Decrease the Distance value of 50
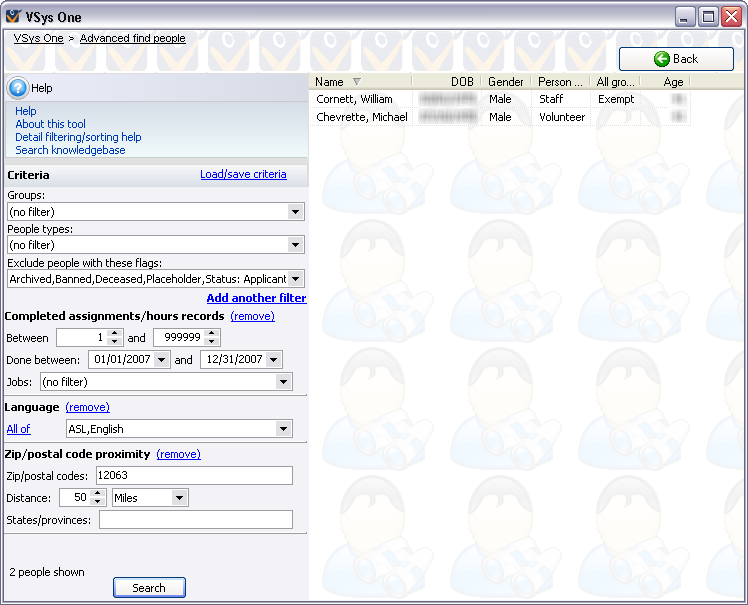Screen dimensions: 748x605 [x=97, y=501]
